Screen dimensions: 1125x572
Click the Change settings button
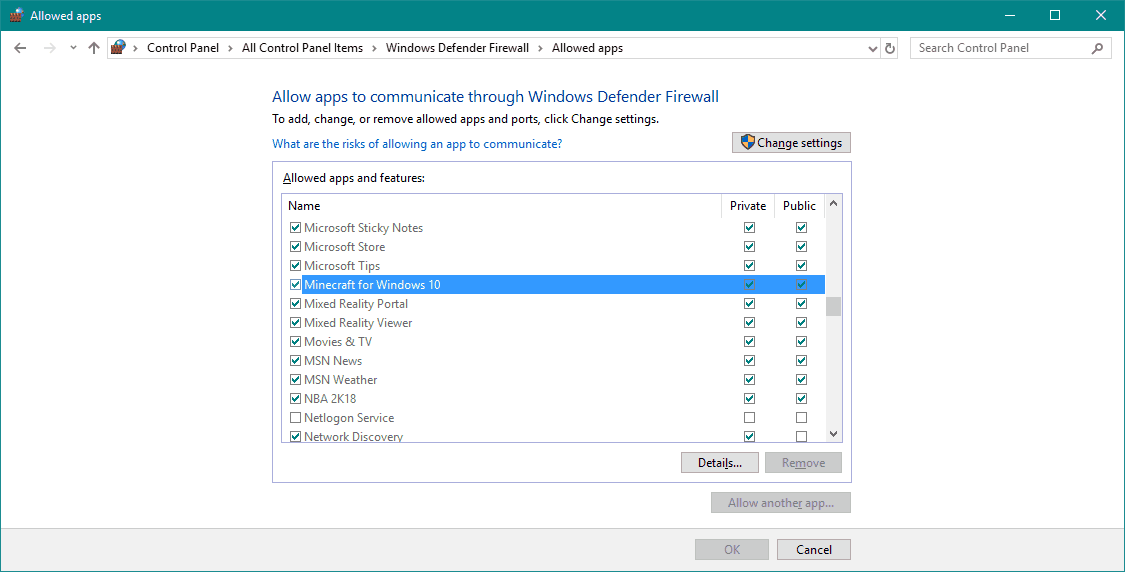(x=791, y=143)
